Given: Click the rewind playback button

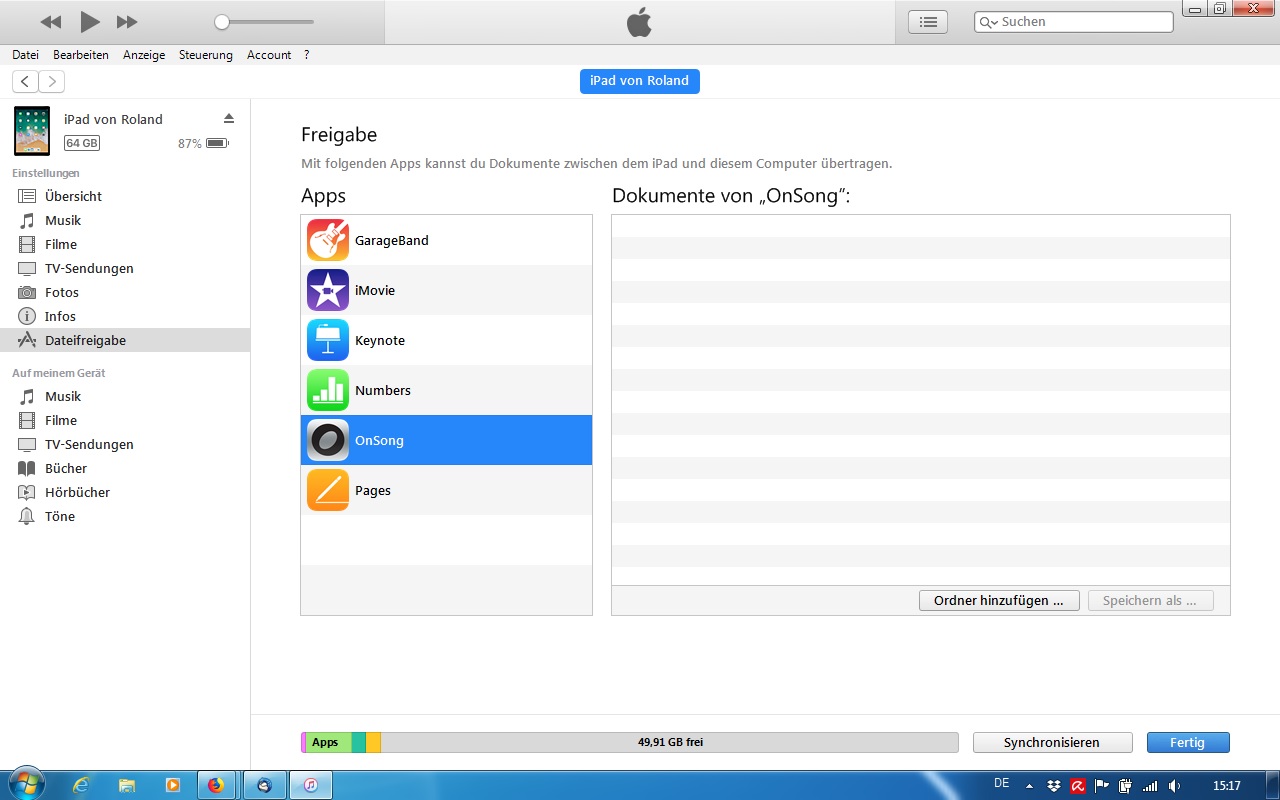Looking at the screenshot, I should (x=51, y=22).
